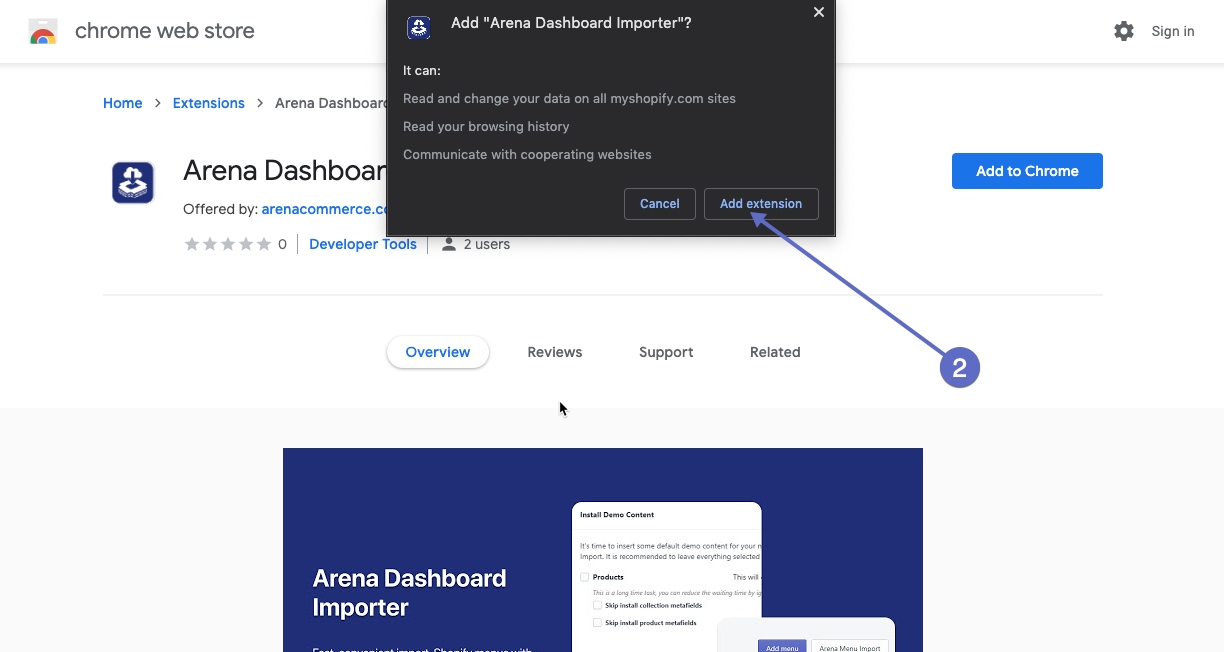
Task: Check the Products checkbox in the demo screenshot
Action: [583, 577]
